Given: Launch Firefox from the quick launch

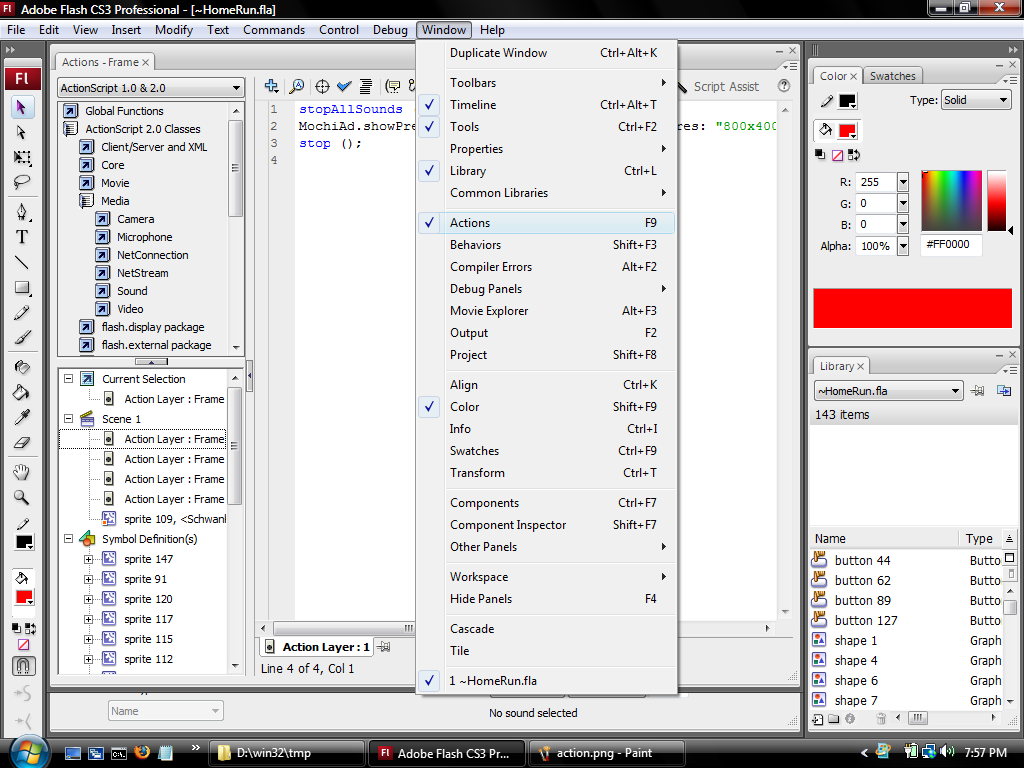Looking at the screenshot, I should (x=142, y=752).
